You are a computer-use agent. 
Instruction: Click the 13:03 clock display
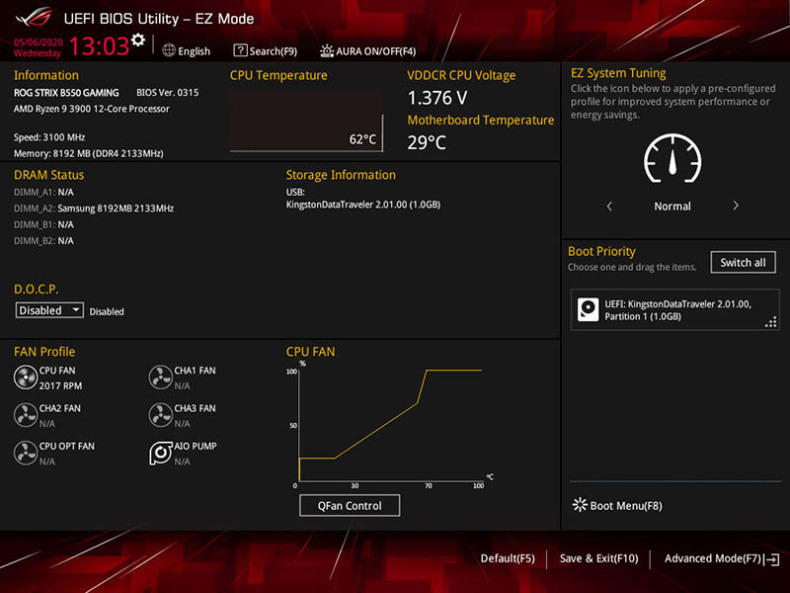pos(99,46)
